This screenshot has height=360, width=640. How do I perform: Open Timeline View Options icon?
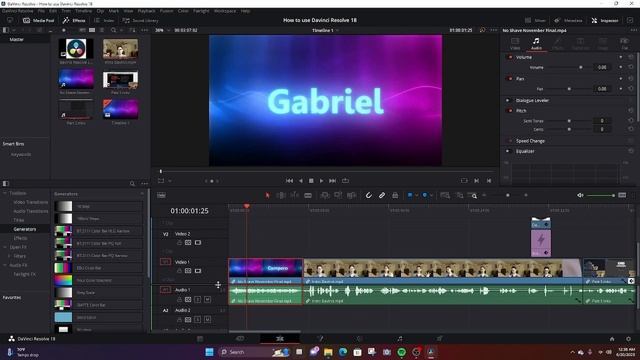162,196
